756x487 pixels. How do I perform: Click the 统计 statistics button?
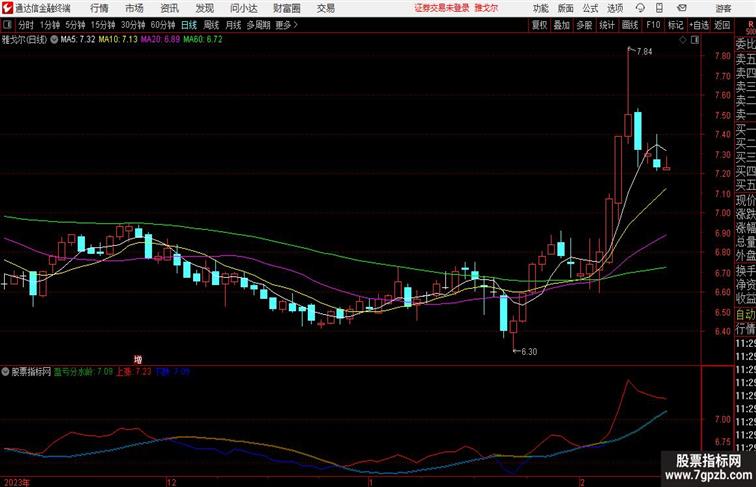tap(607, 25)
